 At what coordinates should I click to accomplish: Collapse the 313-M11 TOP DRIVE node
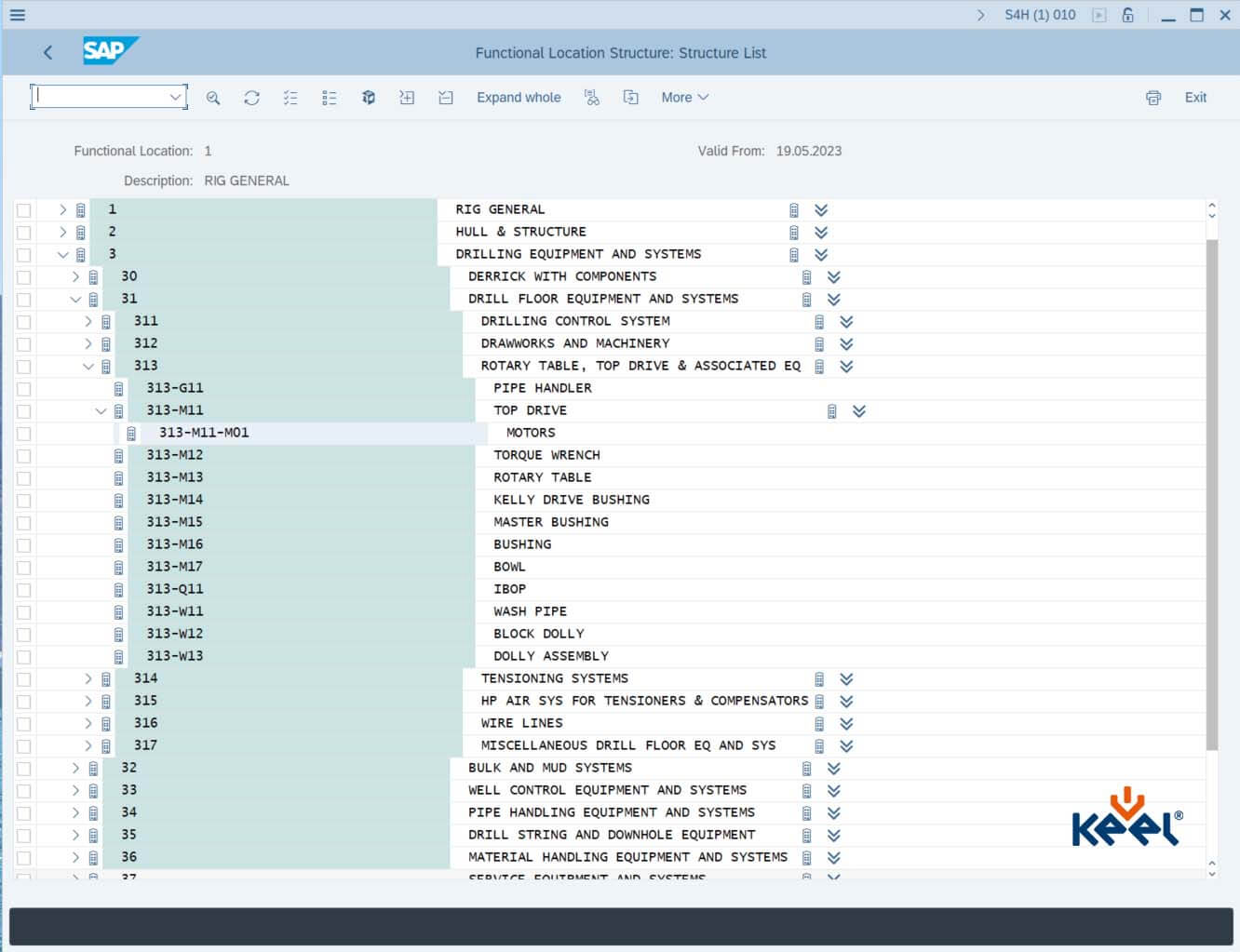(x=101, y=411)
